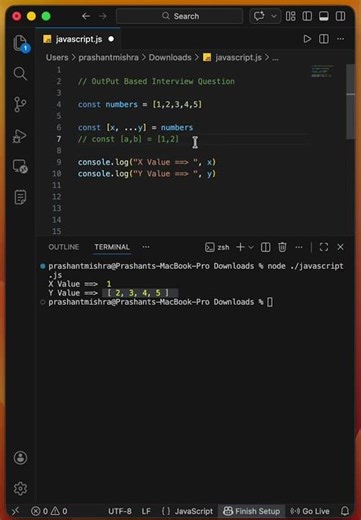Click Finish Setup in status bar

tap(252, 511)
